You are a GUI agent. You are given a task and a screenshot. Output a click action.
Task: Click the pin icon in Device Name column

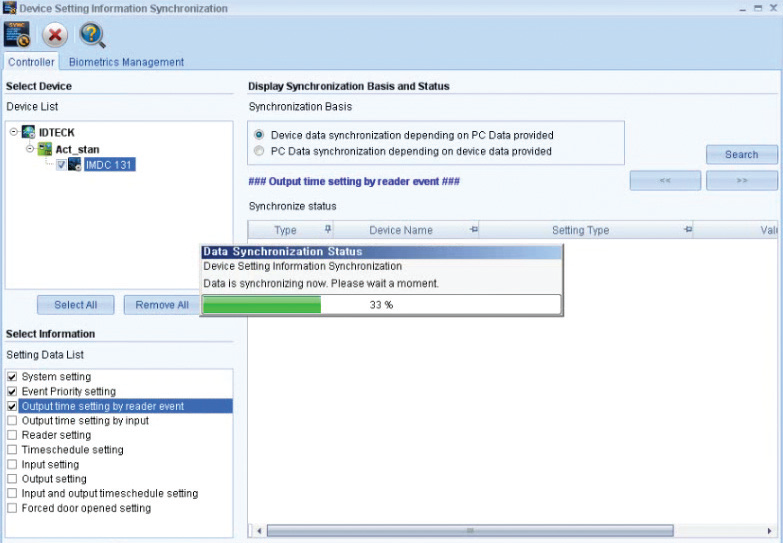(x=473, y=230)
